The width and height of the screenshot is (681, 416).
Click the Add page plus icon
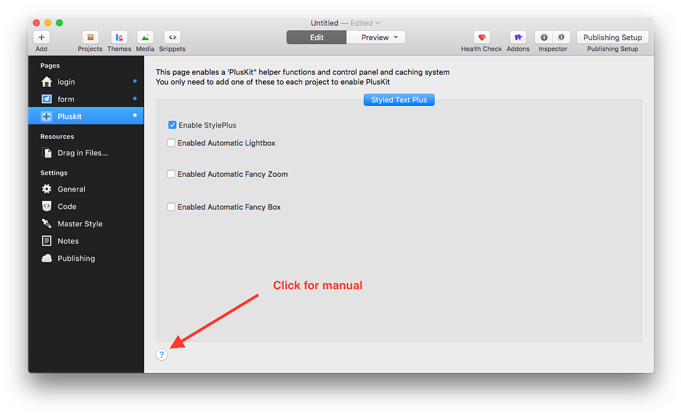pos(41,37)
